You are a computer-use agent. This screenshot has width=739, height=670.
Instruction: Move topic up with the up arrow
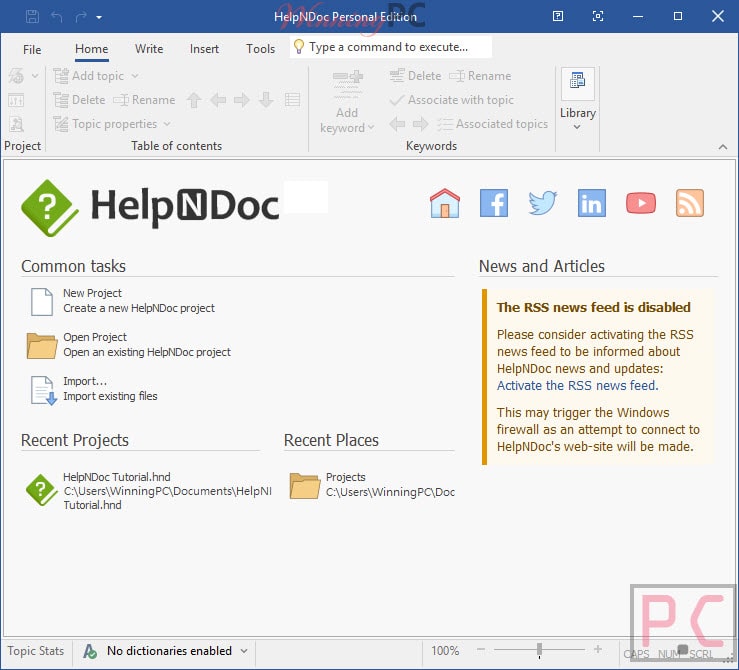pyautogui.click(x=194, y=100)
